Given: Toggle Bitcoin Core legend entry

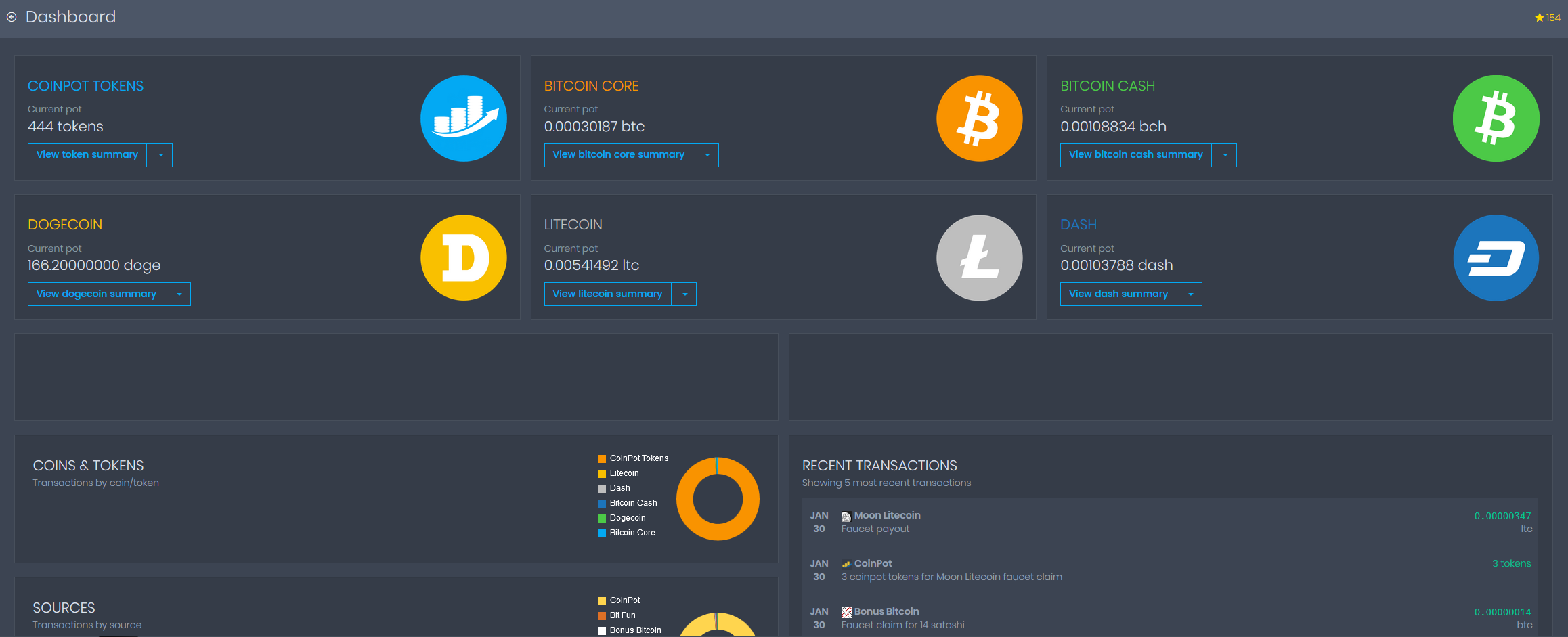Looking at the screenshot, I should click(626, 533).
